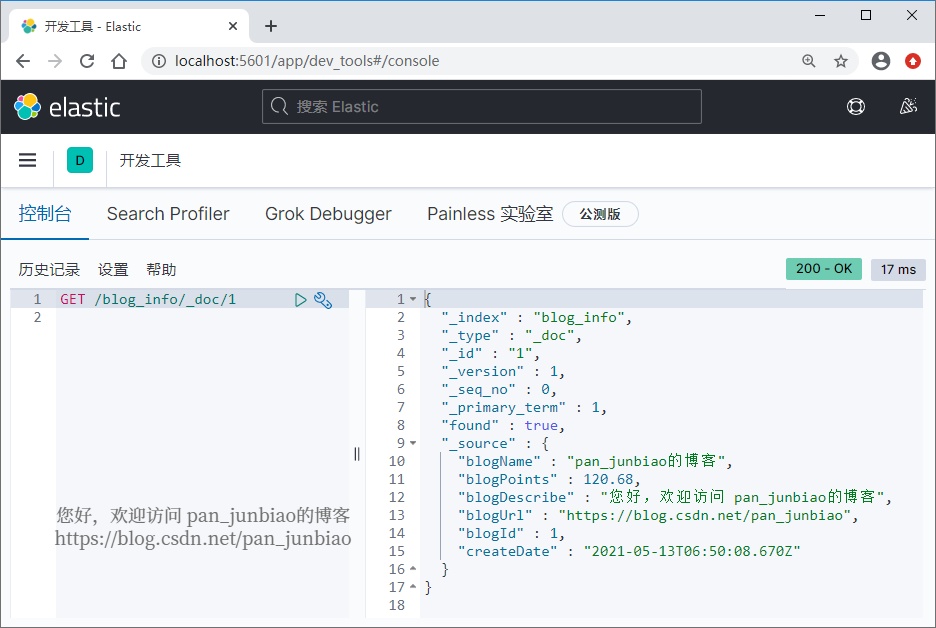Collapse the _source object at line 9

(x=412, y=444)
